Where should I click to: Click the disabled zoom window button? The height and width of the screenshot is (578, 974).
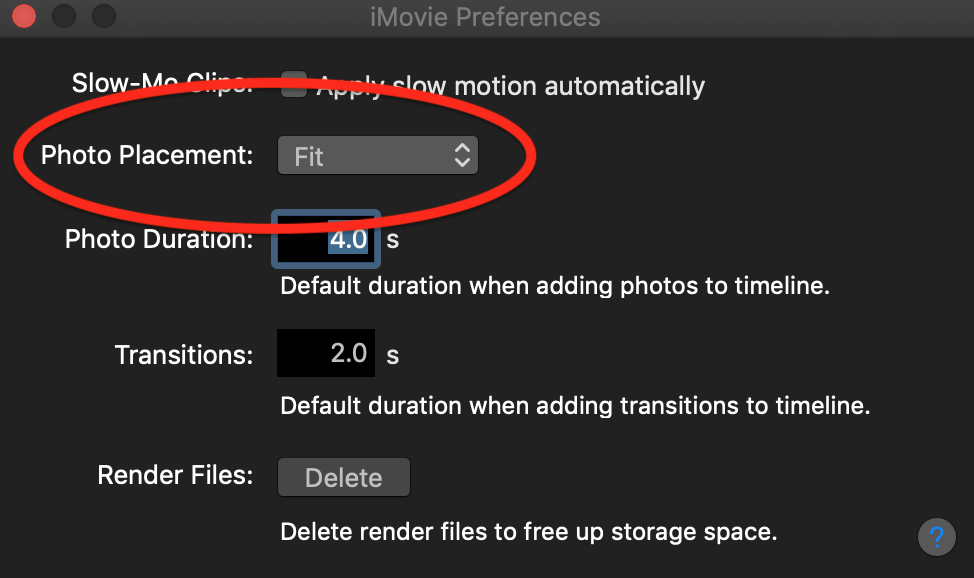(x=104, y=16)
